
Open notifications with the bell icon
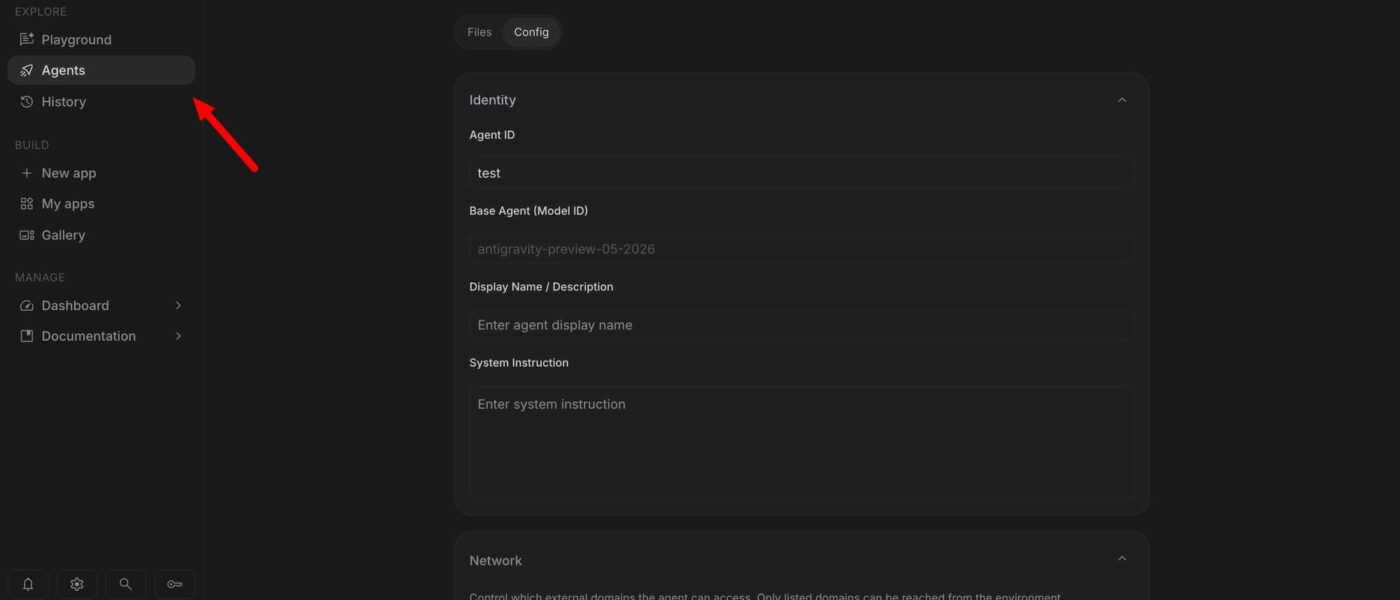pos(28,584)
